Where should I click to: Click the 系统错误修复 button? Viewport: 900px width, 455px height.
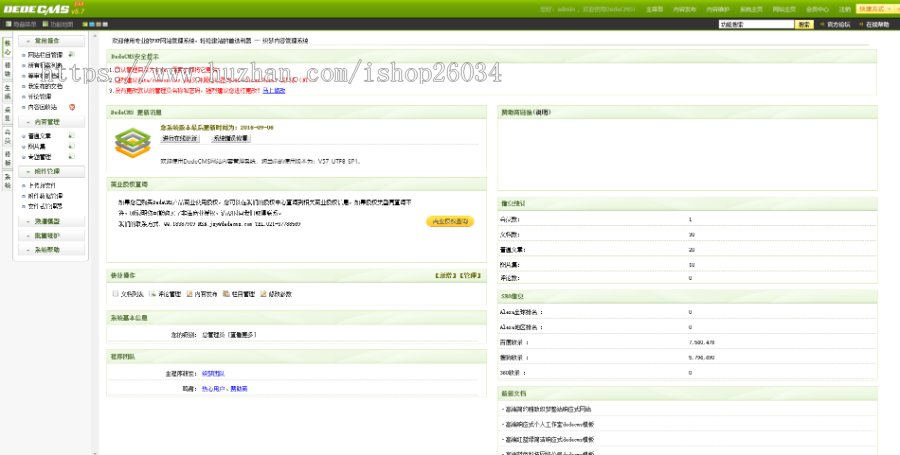tap(231, 138)
